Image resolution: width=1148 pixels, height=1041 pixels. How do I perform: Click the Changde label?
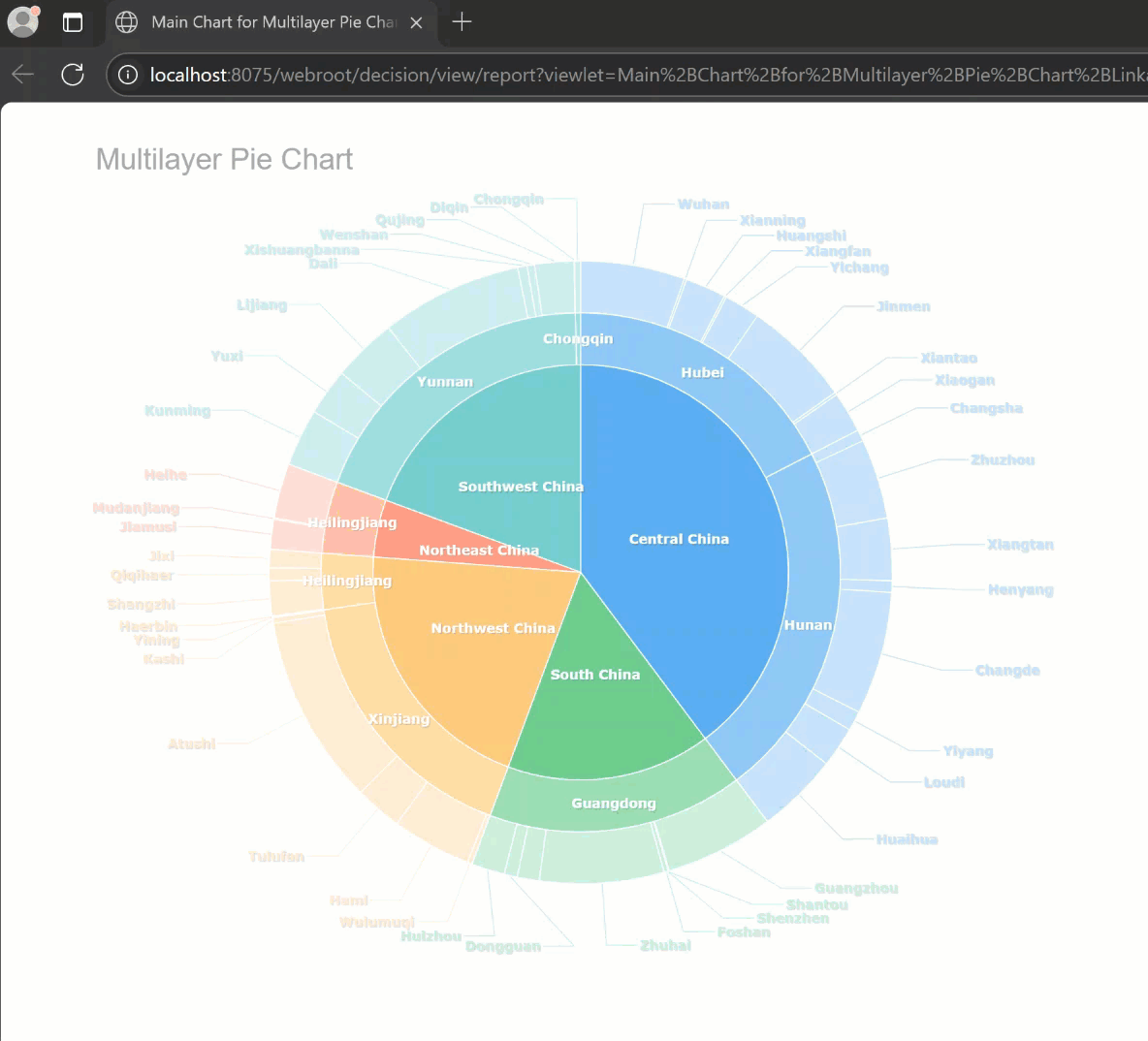pos(1007,671)
